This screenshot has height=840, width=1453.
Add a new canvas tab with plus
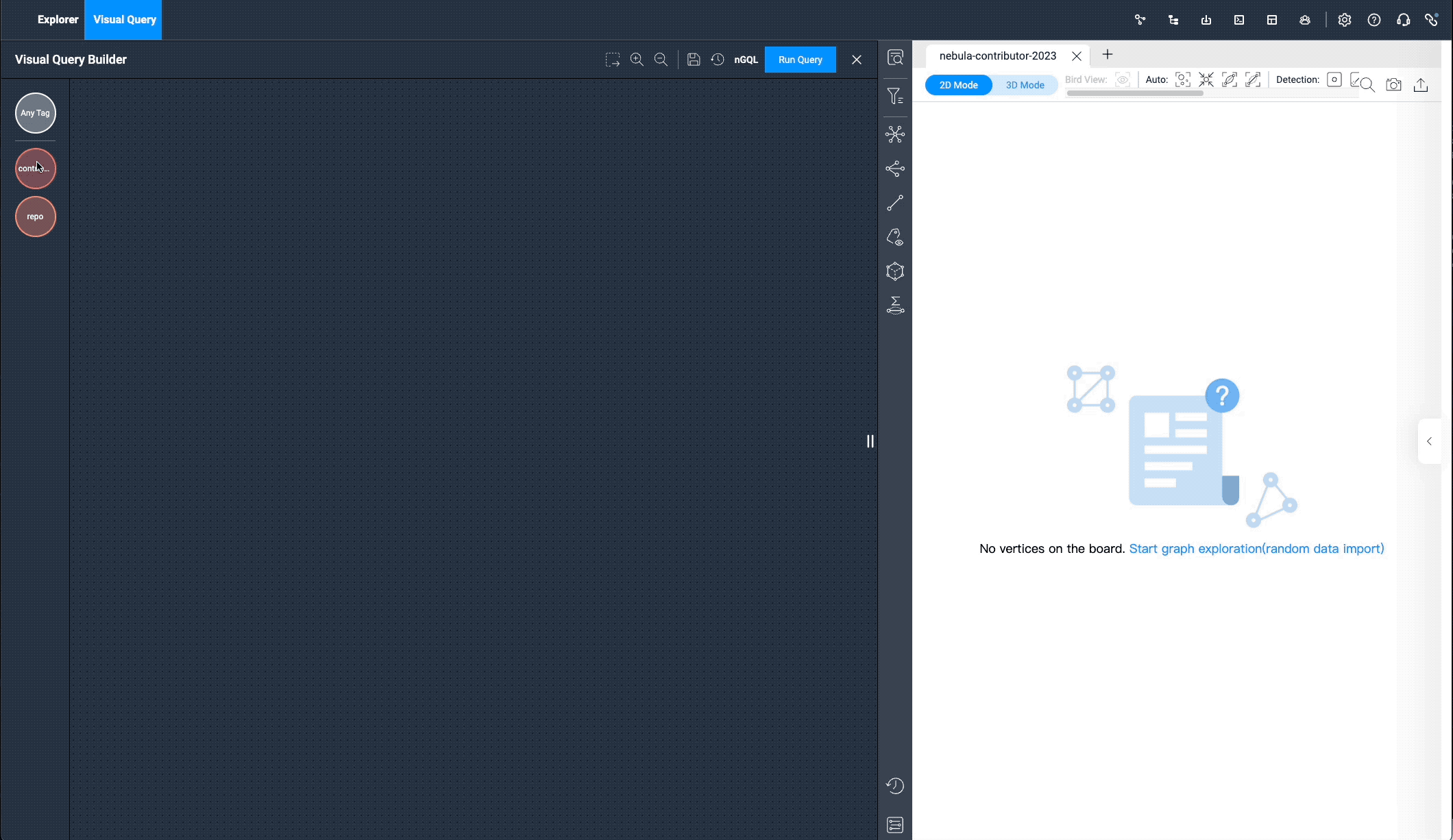1108,55
